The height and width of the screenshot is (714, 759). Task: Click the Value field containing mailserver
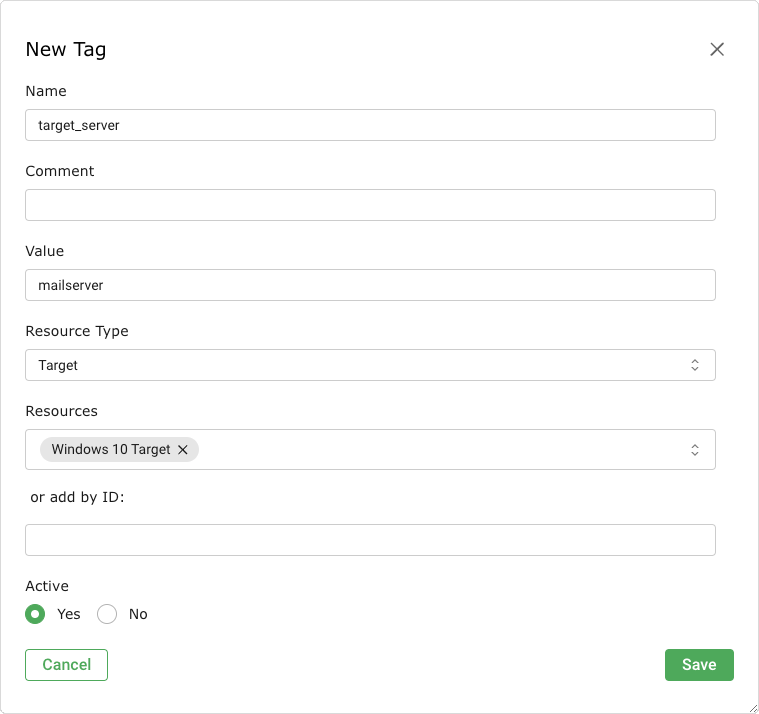pyautogui.click(x=370, y=285)
